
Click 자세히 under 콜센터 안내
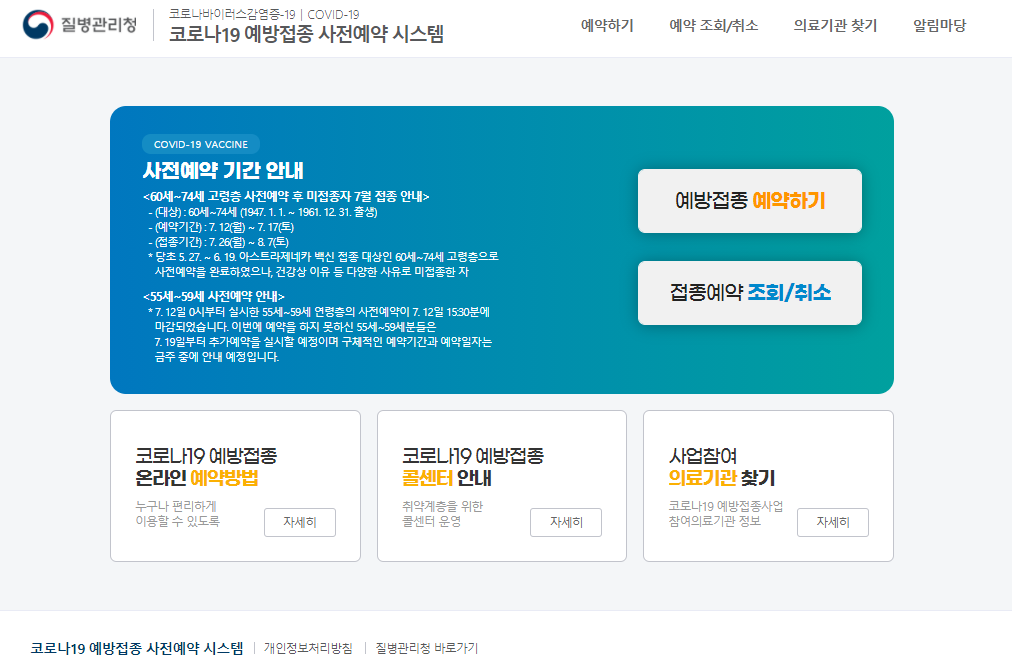(566, 522)
